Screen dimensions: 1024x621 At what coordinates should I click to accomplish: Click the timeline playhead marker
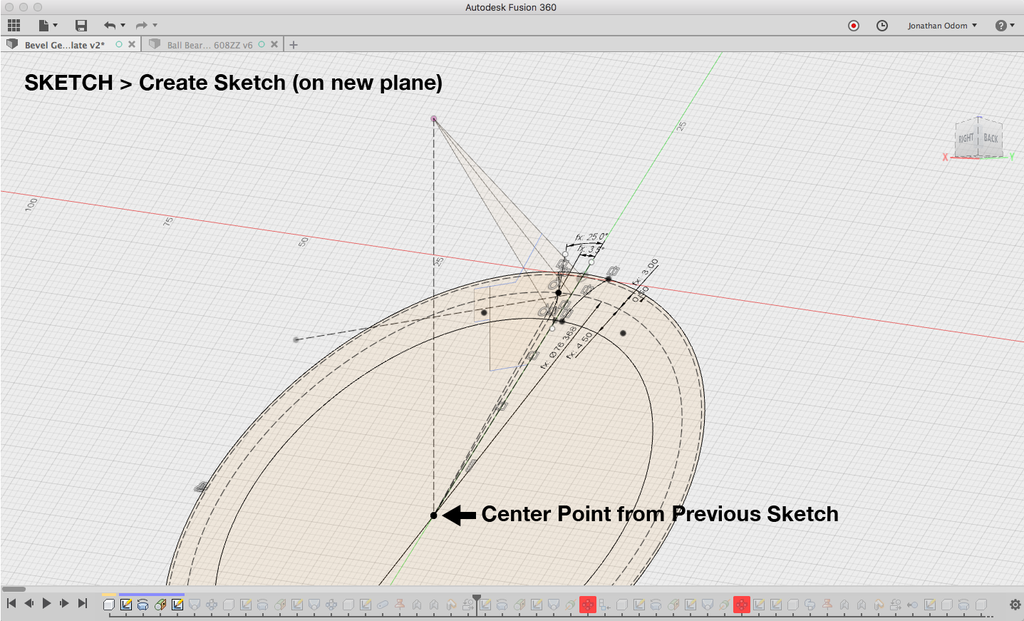[477, 597]
